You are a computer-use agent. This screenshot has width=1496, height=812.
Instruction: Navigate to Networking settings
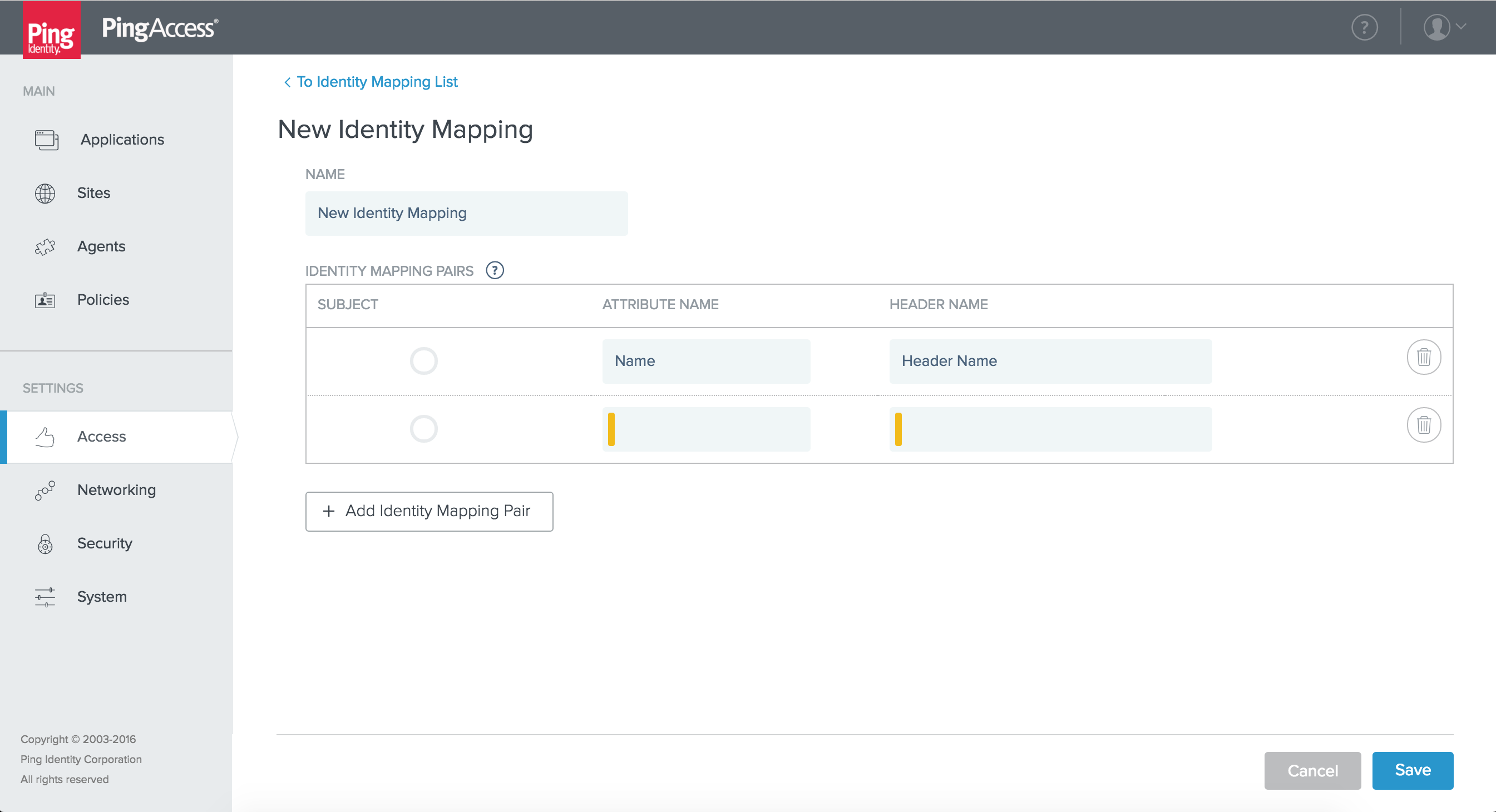116,491
